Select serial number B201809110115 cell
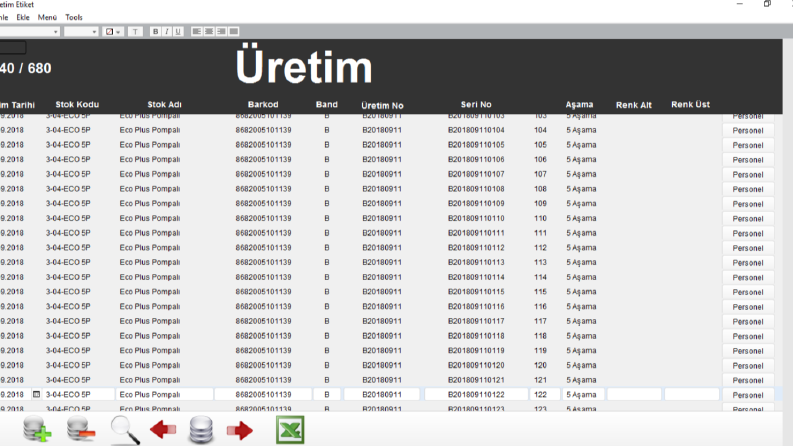 point(476,292)
